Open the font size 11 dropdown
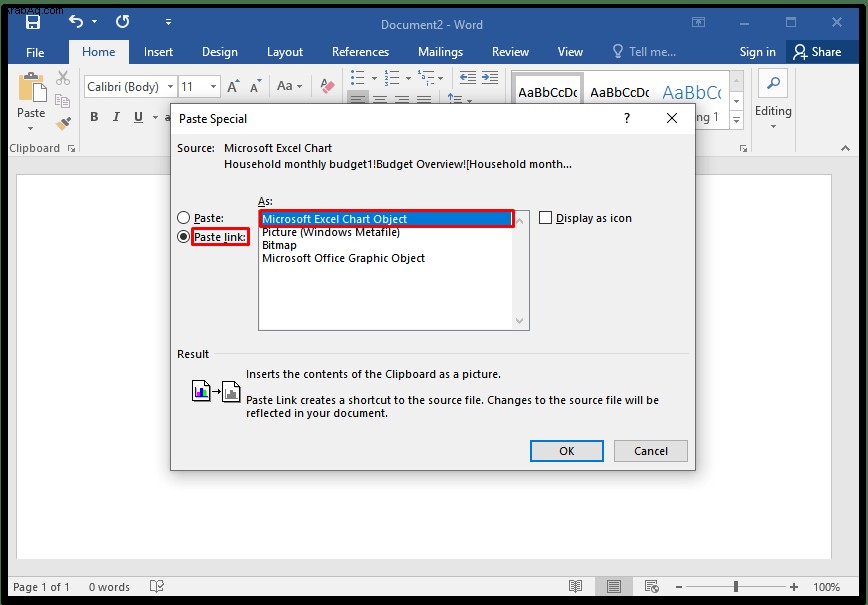This screenshot has height=605, width=868. [213, 87]
